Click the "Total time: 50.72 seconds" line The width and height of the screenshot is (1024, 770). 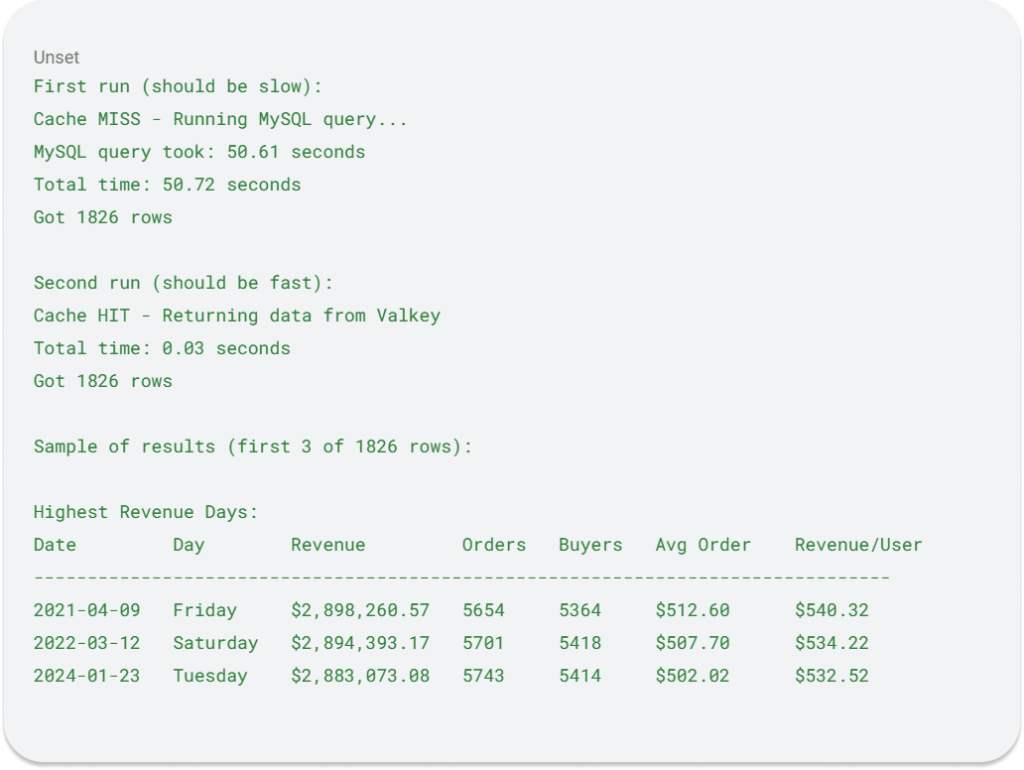tap(167, 184)
